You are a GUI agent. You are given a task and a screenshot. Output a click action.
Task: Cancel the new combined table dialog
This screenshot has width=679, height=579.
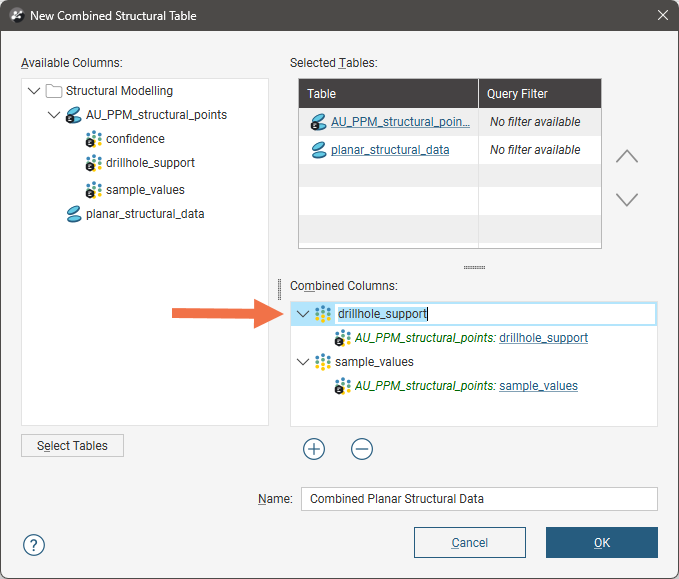(469, 542)
